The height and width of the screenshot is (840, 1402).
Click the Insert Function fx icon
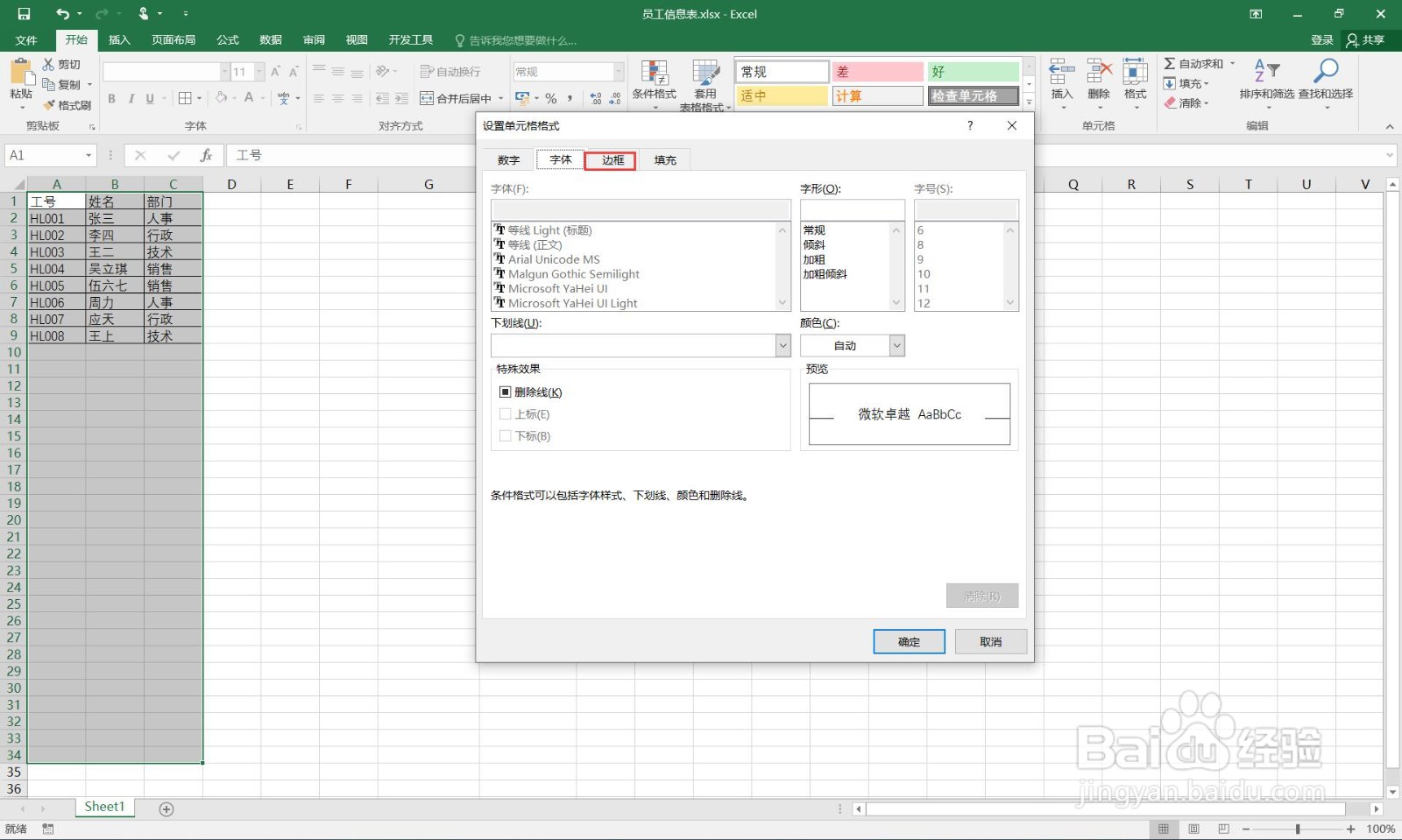tap(206, 155)
